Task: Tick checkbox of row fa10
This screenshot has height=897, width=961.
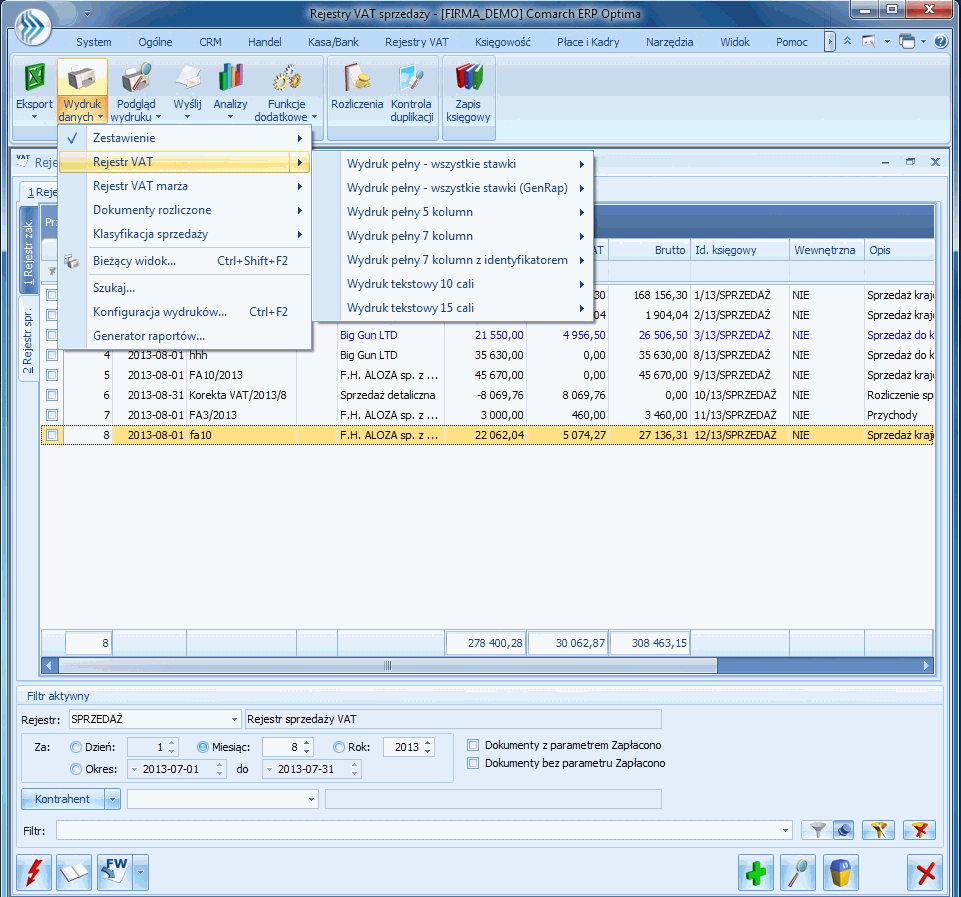Action: 52,435
